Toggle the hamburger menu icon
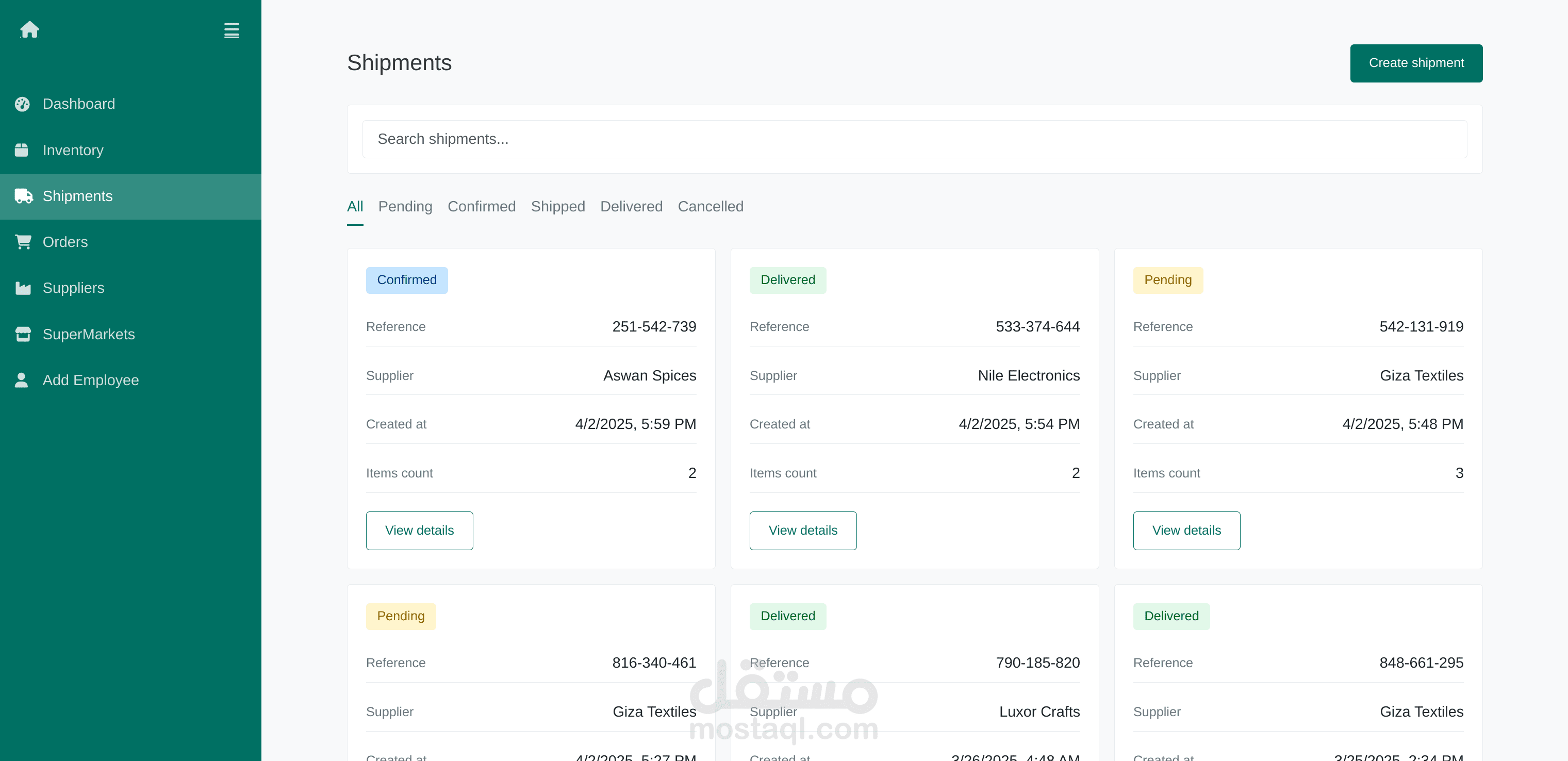Image resolution: width=1568 pixels, height=761 pixels. 232,30
